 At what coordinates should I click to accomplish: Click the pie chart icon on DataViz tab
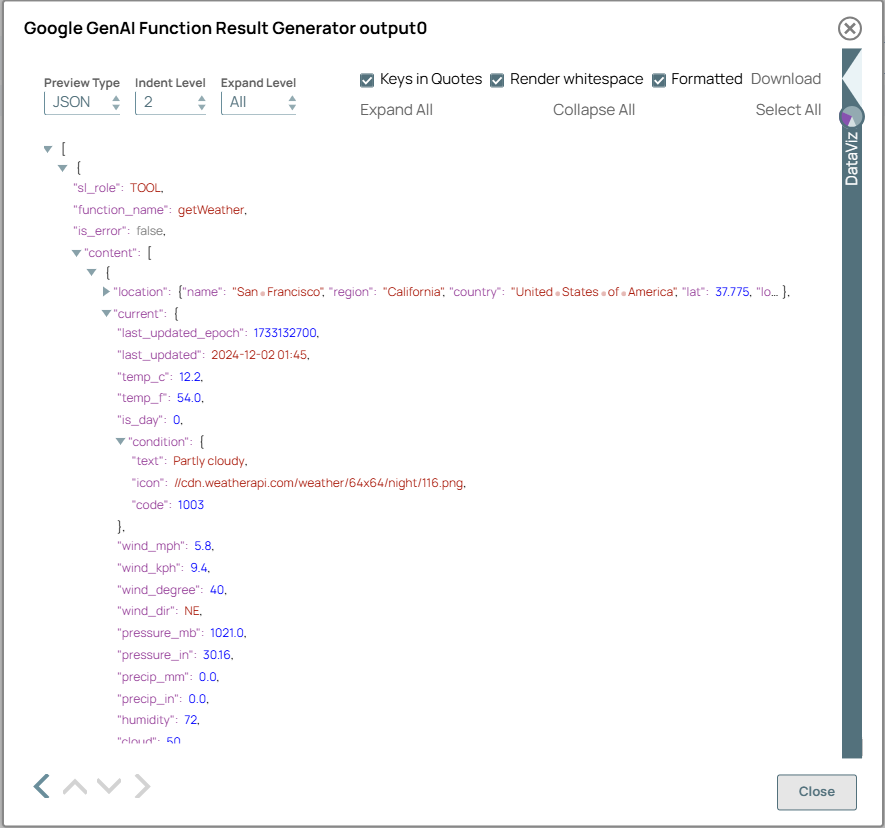point(851,116)
